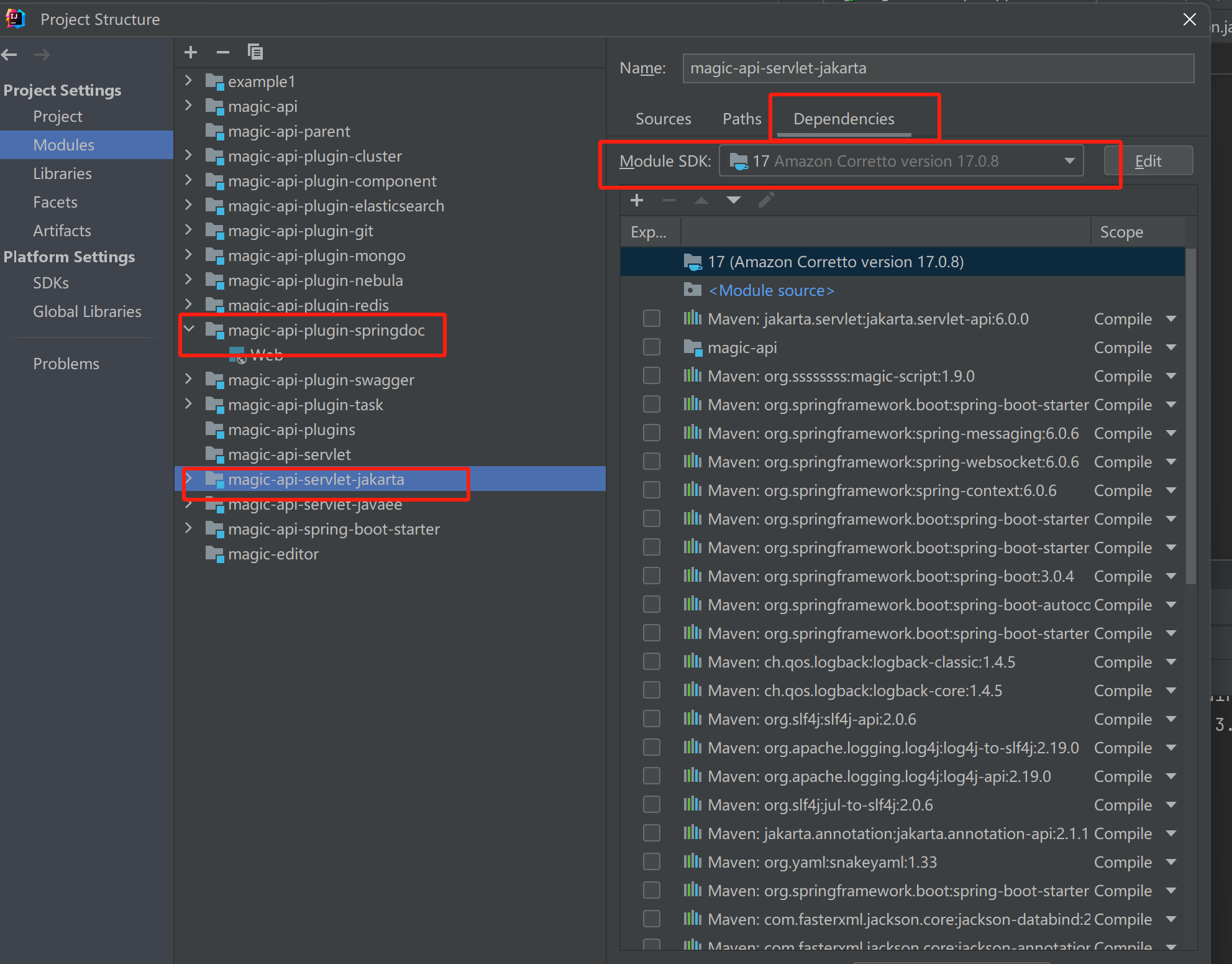Check export box for jakarta.servlet-api dependency
Image resolution: width=1232 pixels, height=964 pixels.
tap(651, 319)
